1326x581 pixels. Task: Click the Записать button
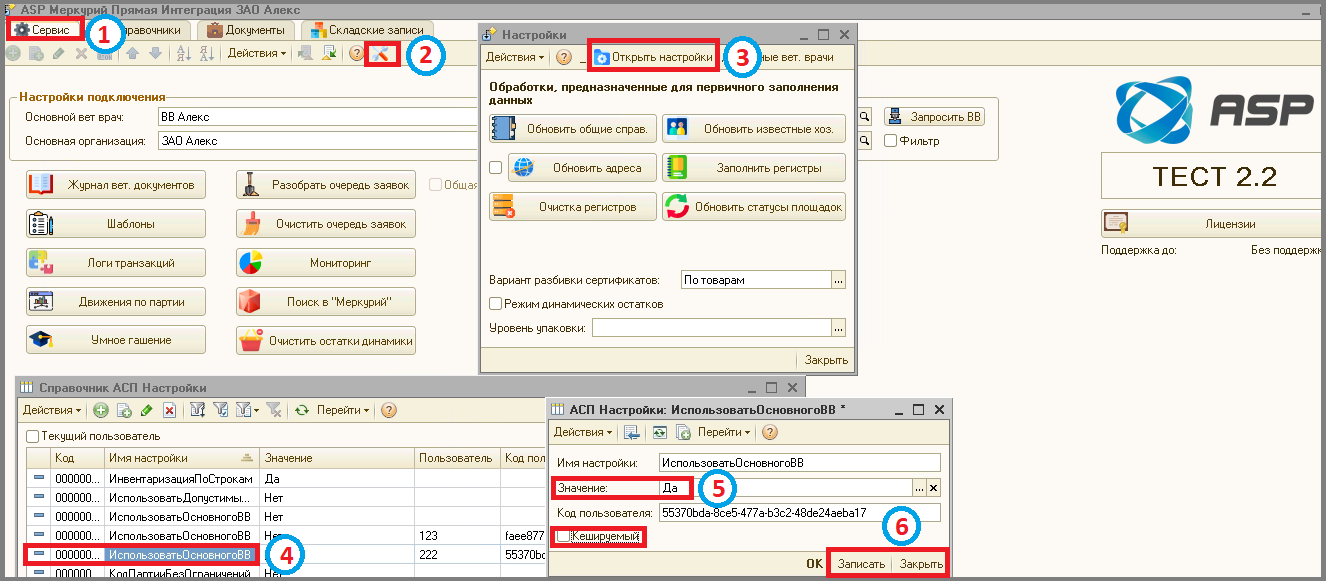pos(861,564)
